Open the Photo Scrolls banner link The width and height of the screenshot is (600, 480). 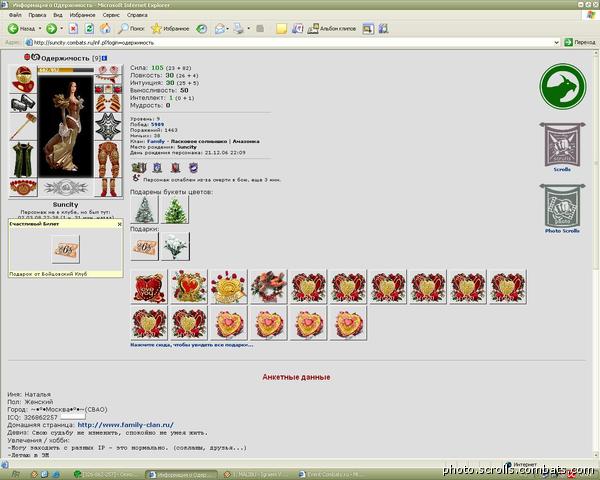(x=562, y=209)
